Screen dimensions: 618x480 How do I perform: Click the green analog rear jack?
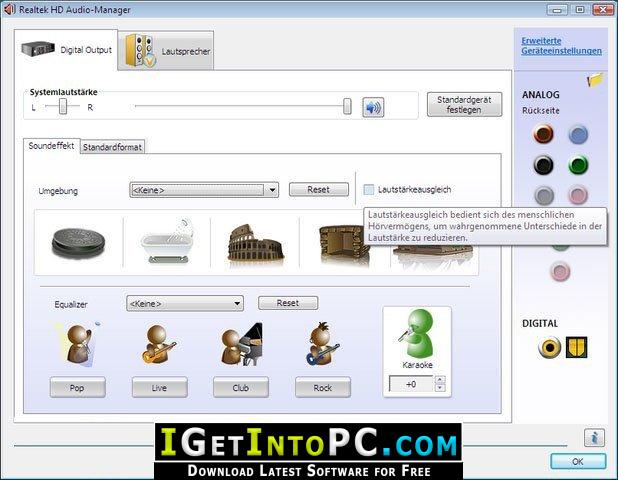(x=578, y=165)
